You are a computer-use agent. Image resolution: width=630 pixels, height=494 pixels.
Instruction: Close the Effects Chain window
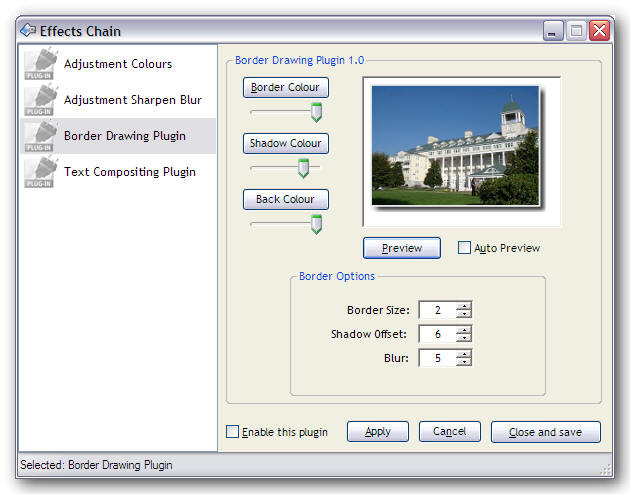[x=599, y=31]
